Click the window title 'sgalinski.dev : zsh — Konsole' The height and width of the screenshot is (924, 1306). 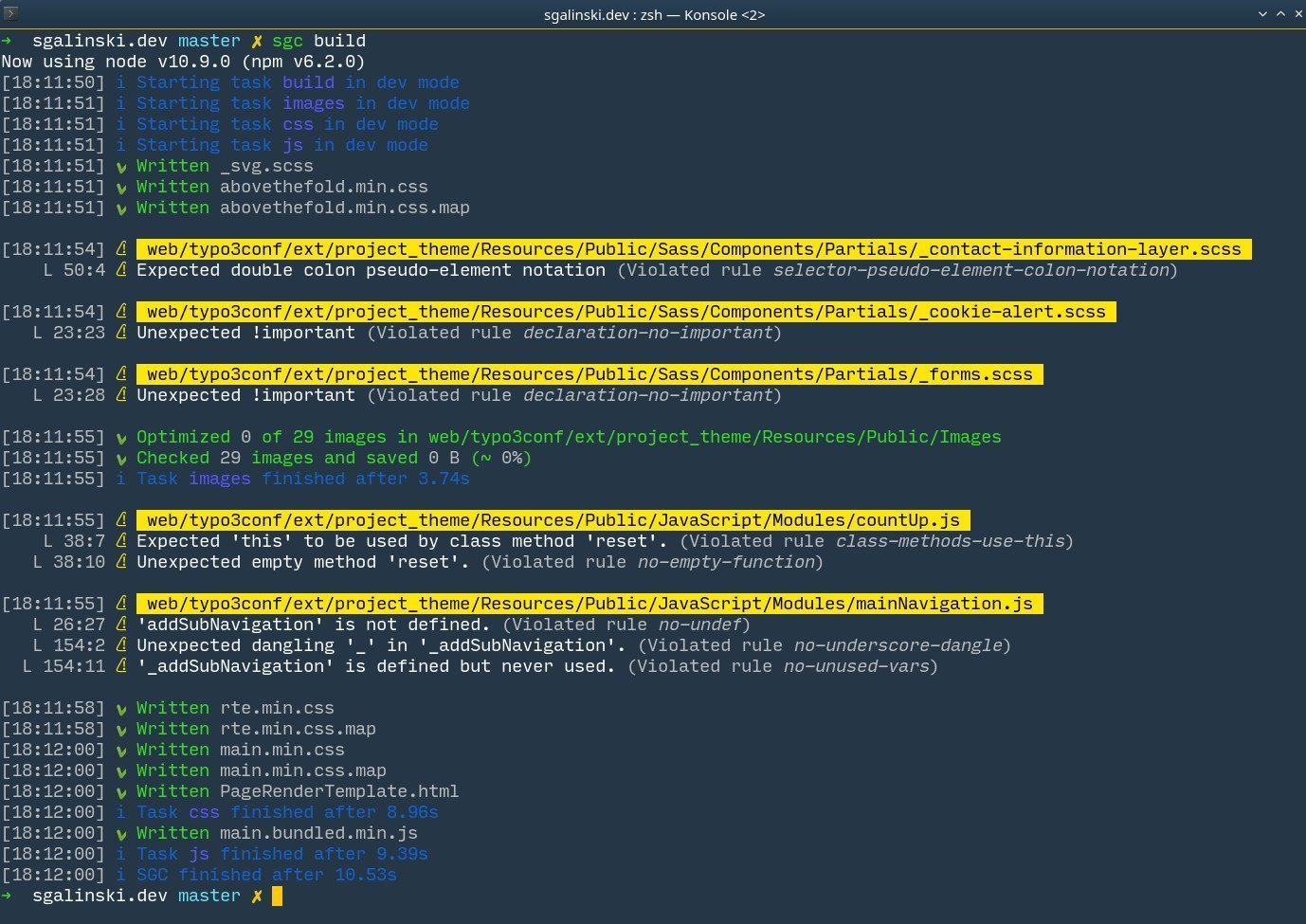[654, 14]
